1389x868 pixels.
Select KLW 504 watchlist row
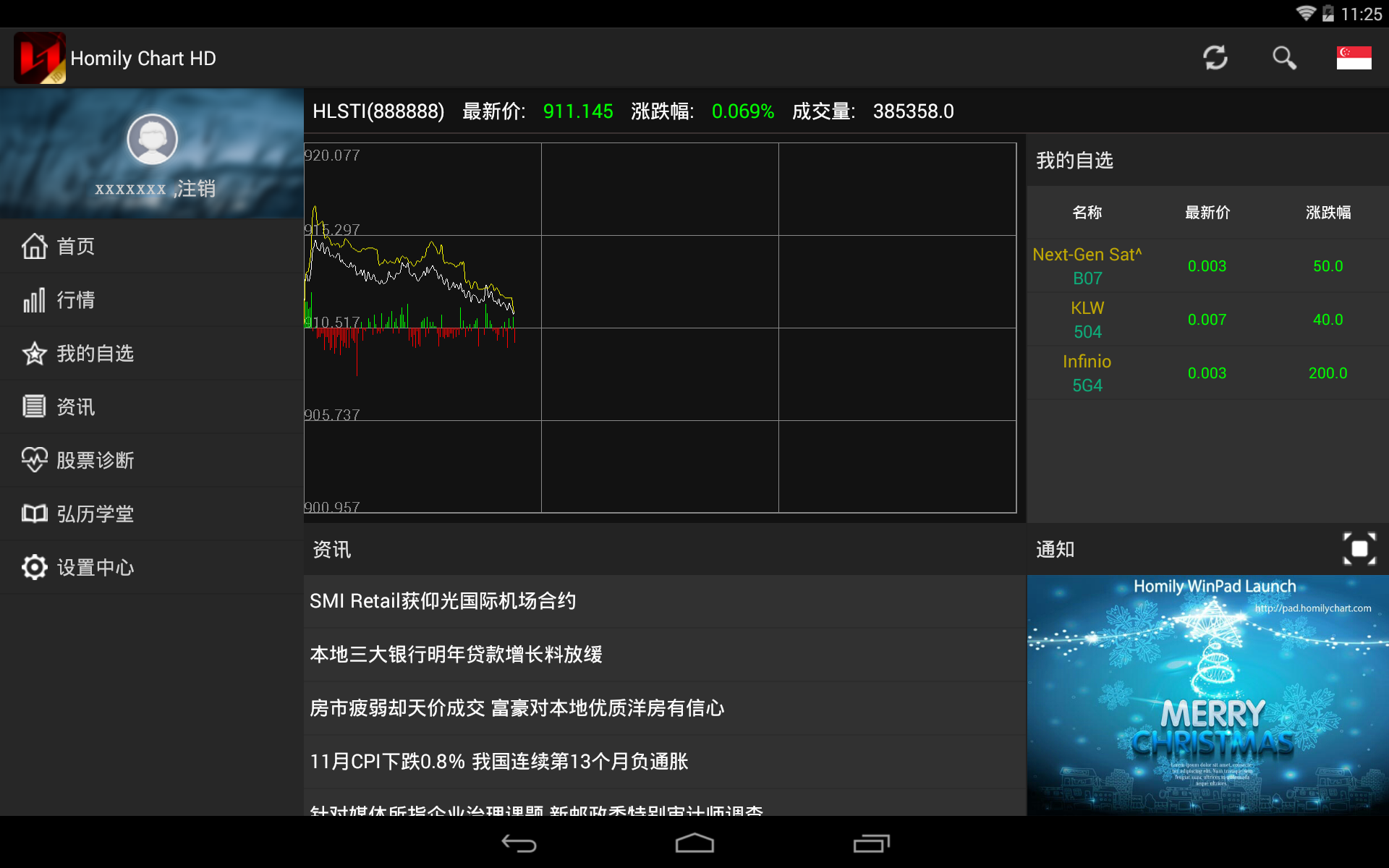pyautogui.click(x=1207, y=320)
